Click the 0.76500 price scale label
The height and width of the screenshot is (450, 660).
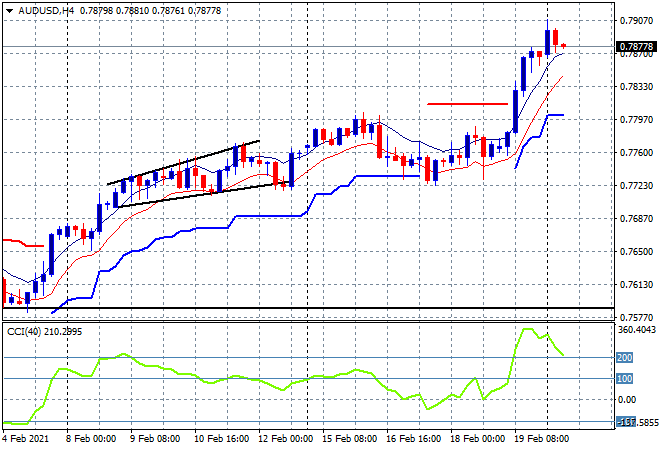(x=636, y=252)
